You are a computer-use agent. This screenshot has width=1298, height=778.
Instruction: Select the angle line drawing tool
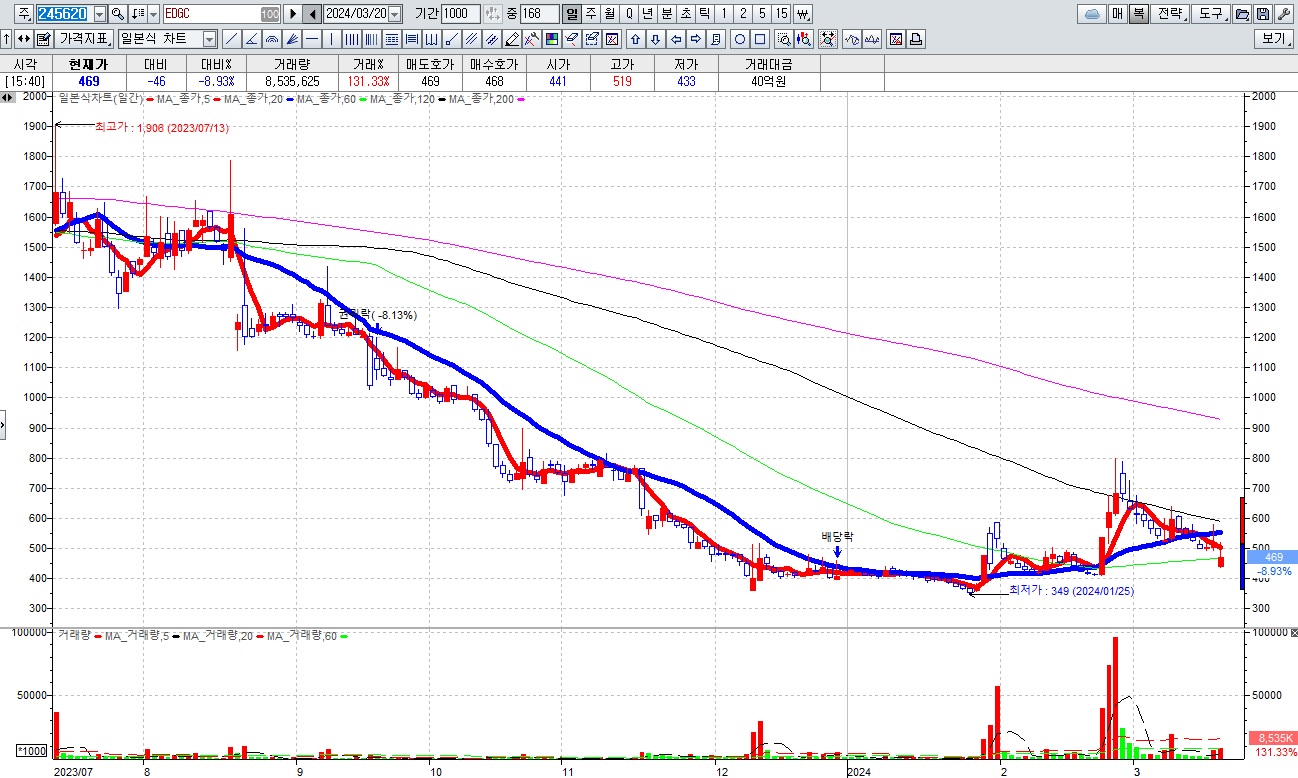pos(251,39)
